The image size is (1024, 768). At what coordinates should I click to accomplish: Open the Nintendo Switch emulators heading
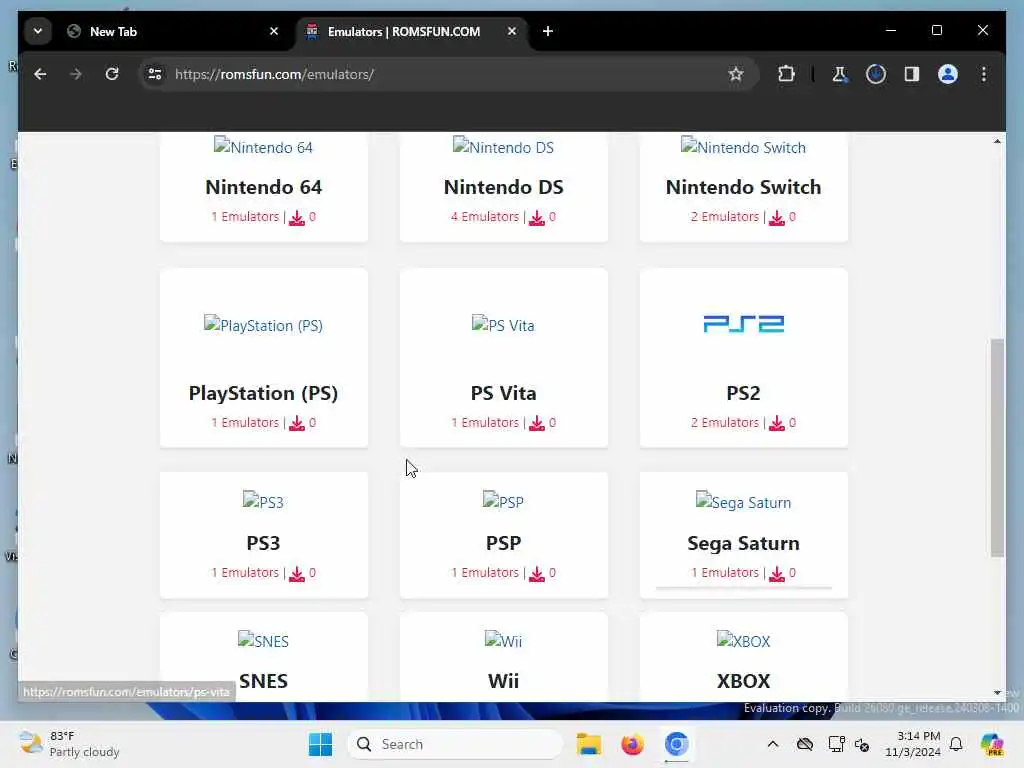point(744,187)
